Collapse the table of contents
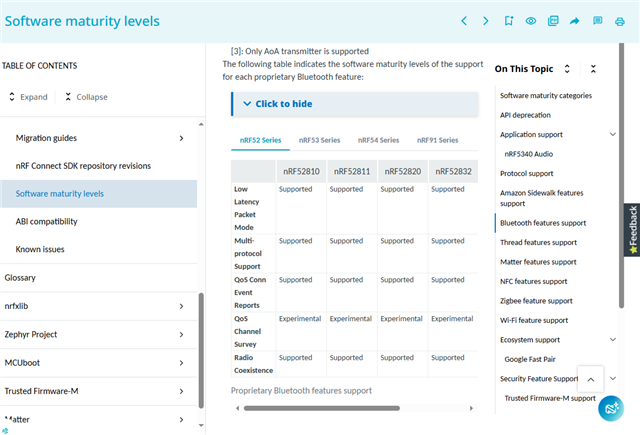The image size is (640, 435). tap(86, 97)
